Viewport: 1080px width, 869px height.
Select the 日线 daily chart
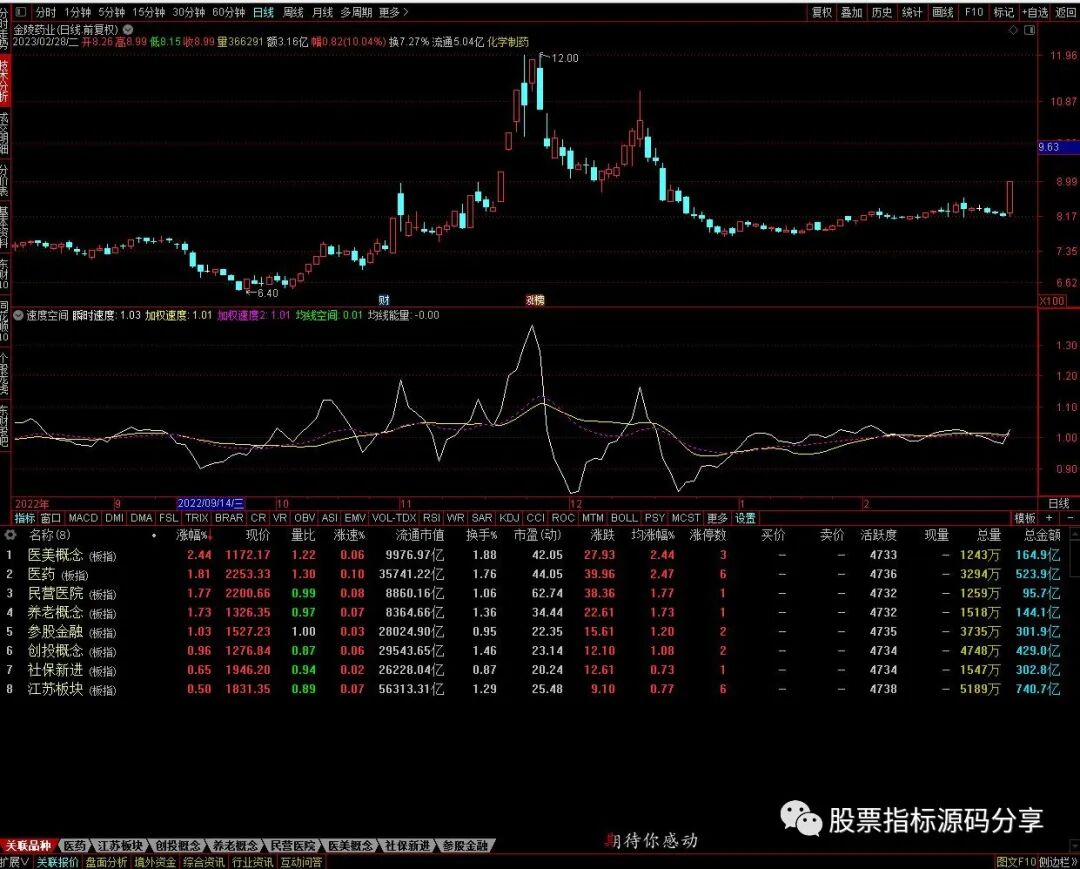pyautogui.click(x=263, y=12)
